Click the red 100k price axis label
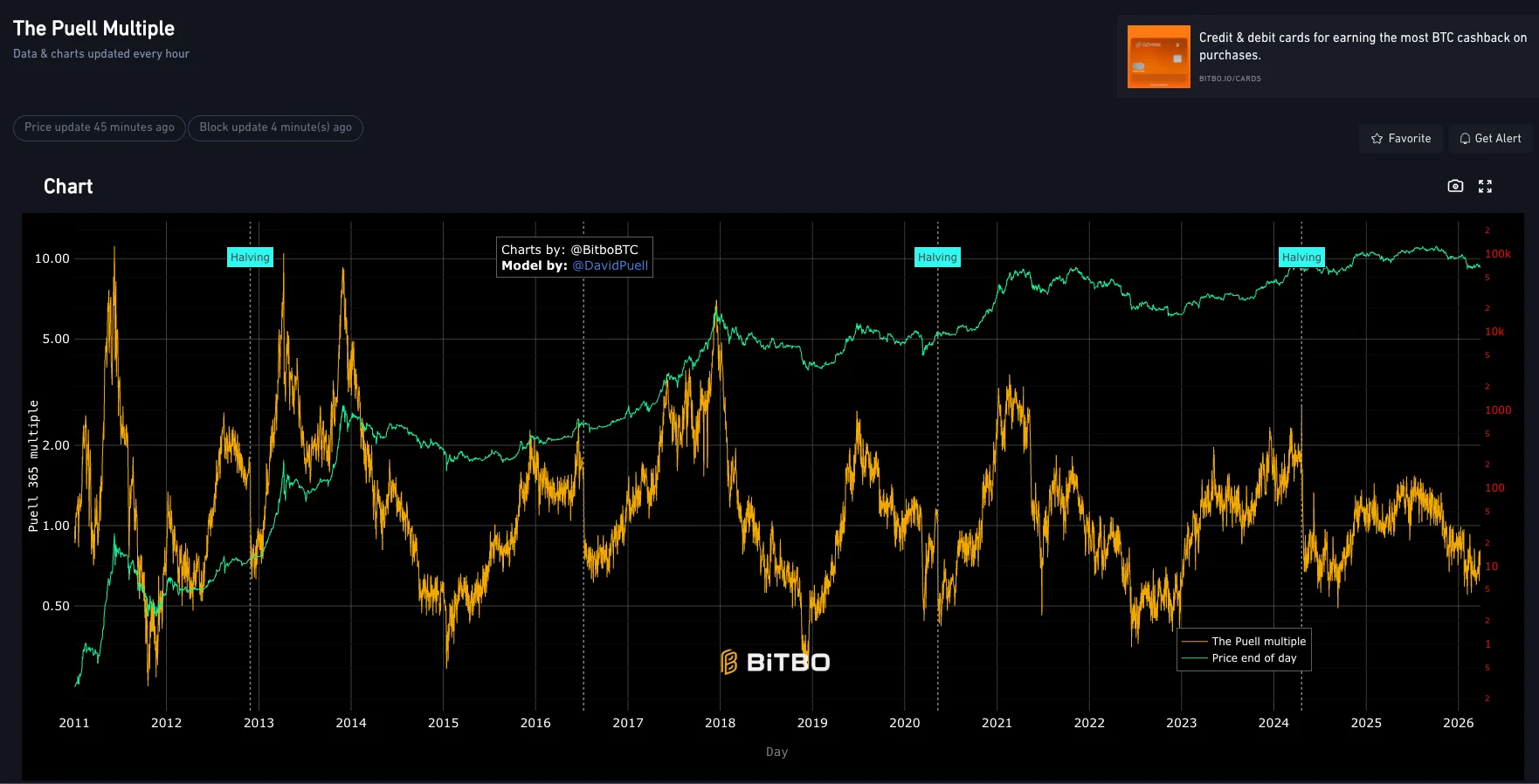The image size is (1539, 784). (1497, 254)
